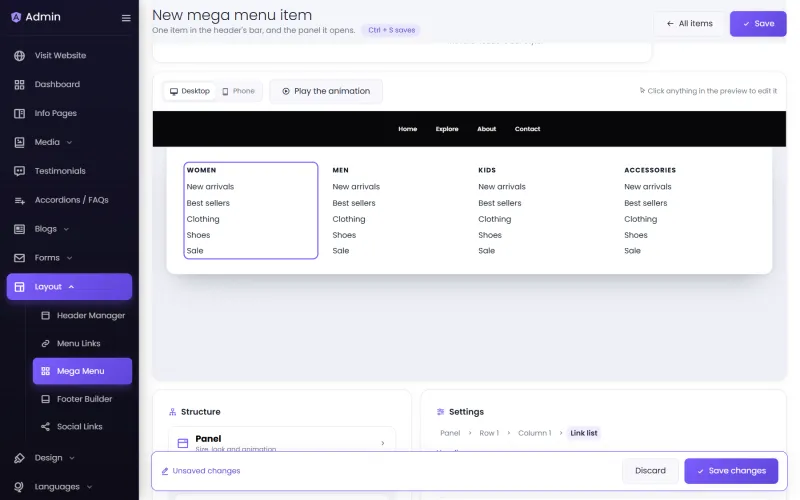Click the Menu Links chain icon
This screenshot has height=500, width=800.
click(x=45, y=343)
